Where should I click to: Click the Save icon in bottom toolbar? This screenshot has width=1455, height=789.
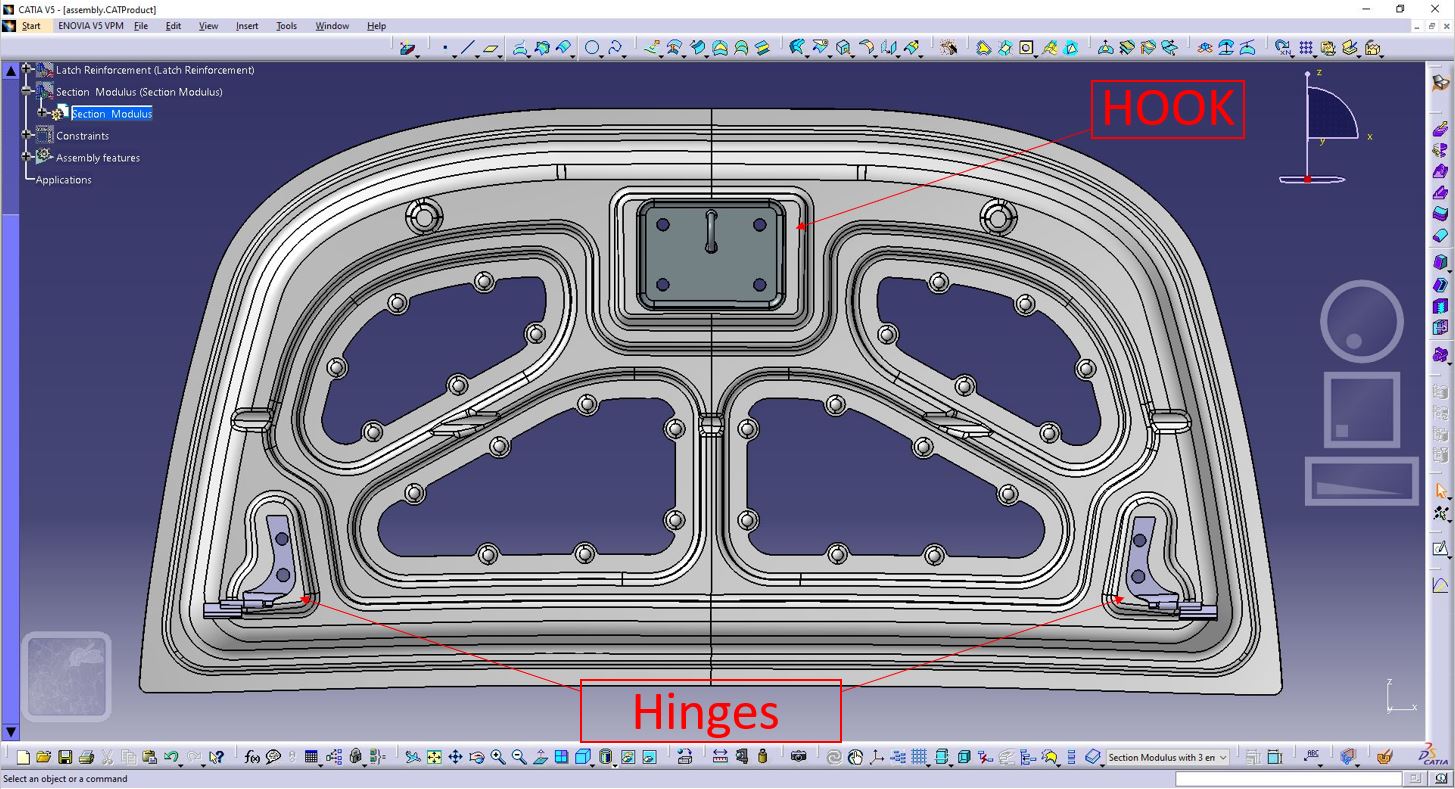tap(65, 758)
